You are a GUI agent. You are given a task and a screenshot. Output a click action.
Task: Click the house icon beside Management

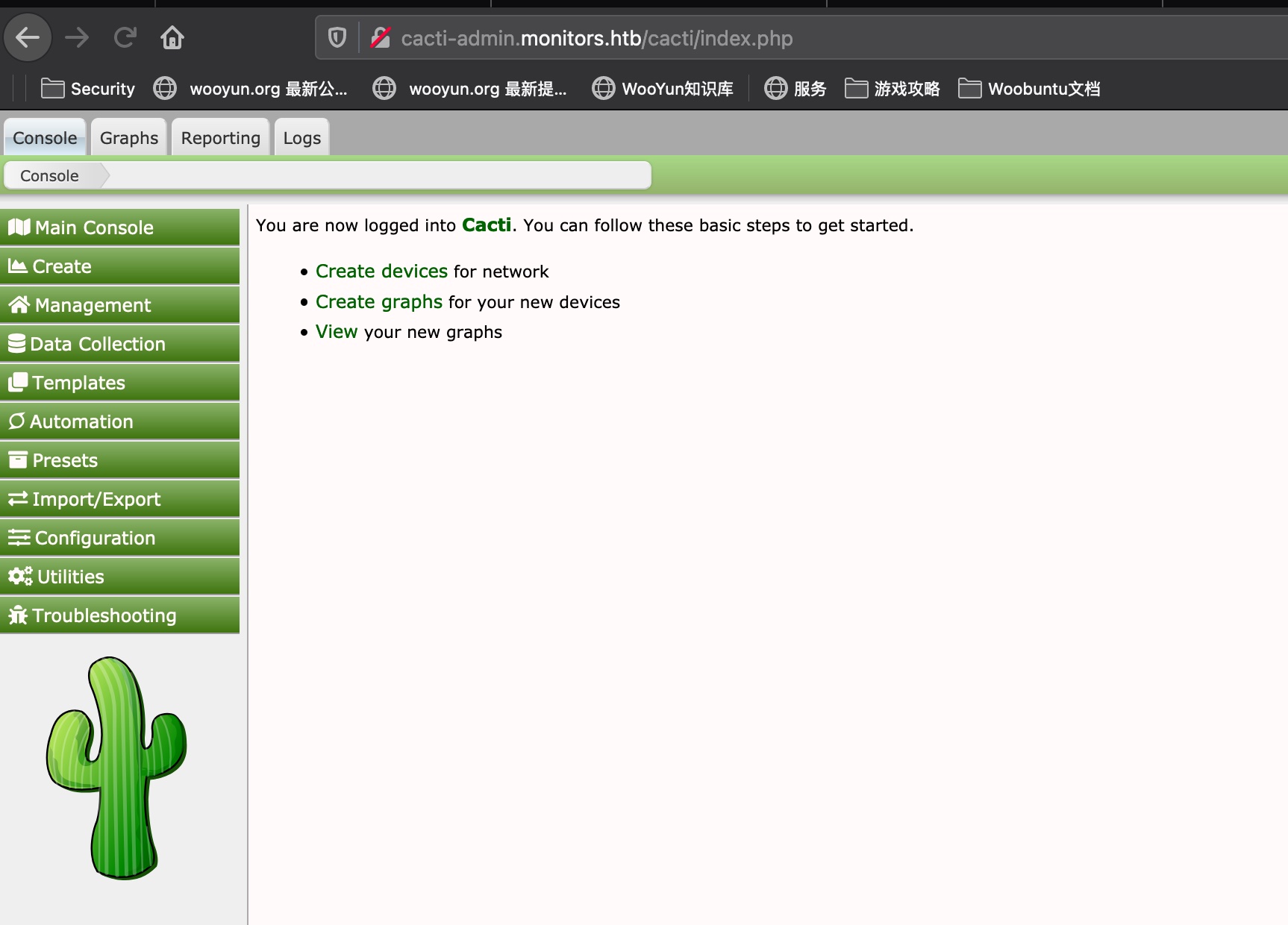point(19,304)
